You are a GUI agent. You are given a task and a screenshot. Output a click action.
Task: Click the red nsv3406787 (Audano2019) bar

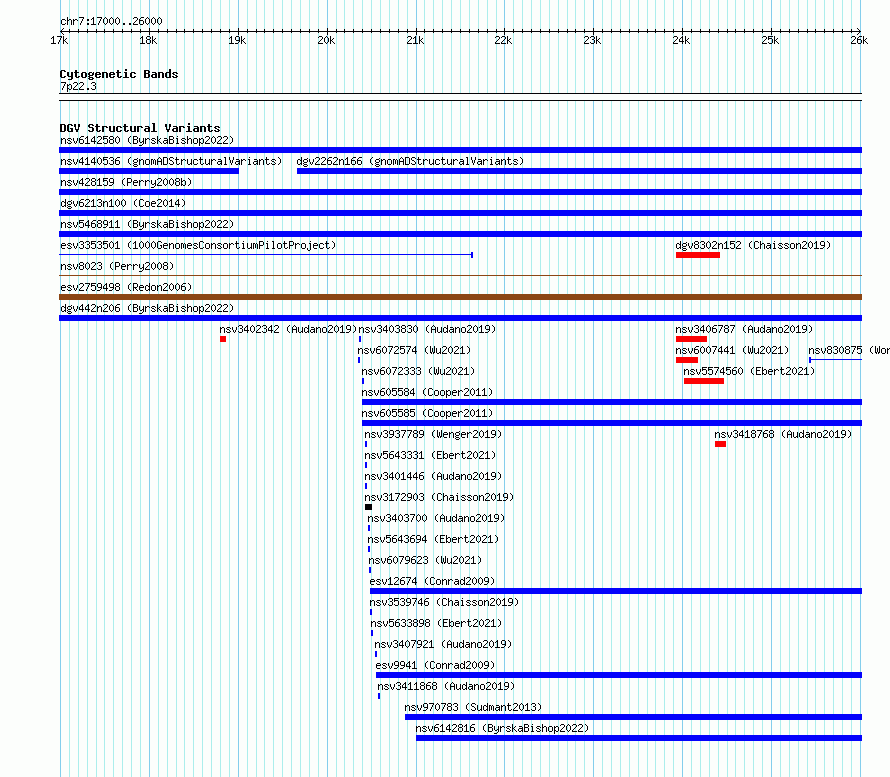coord(691,339)
